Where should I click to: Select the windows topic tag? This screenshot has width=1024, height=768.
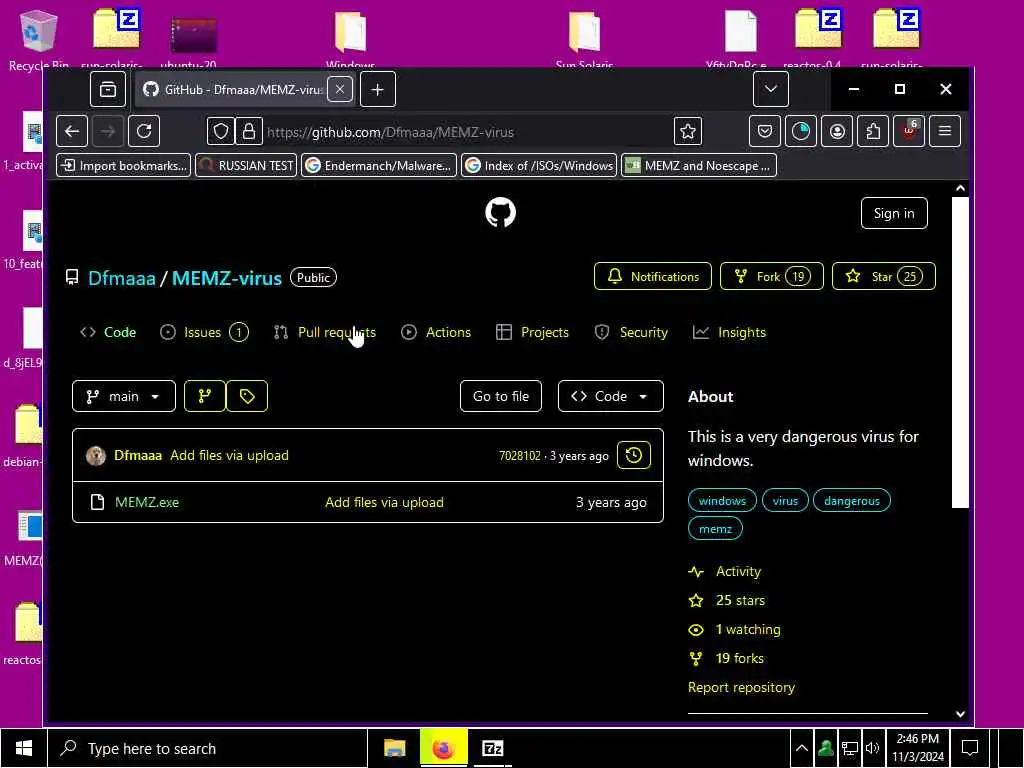pyautogui.click(x=722, y=501)
